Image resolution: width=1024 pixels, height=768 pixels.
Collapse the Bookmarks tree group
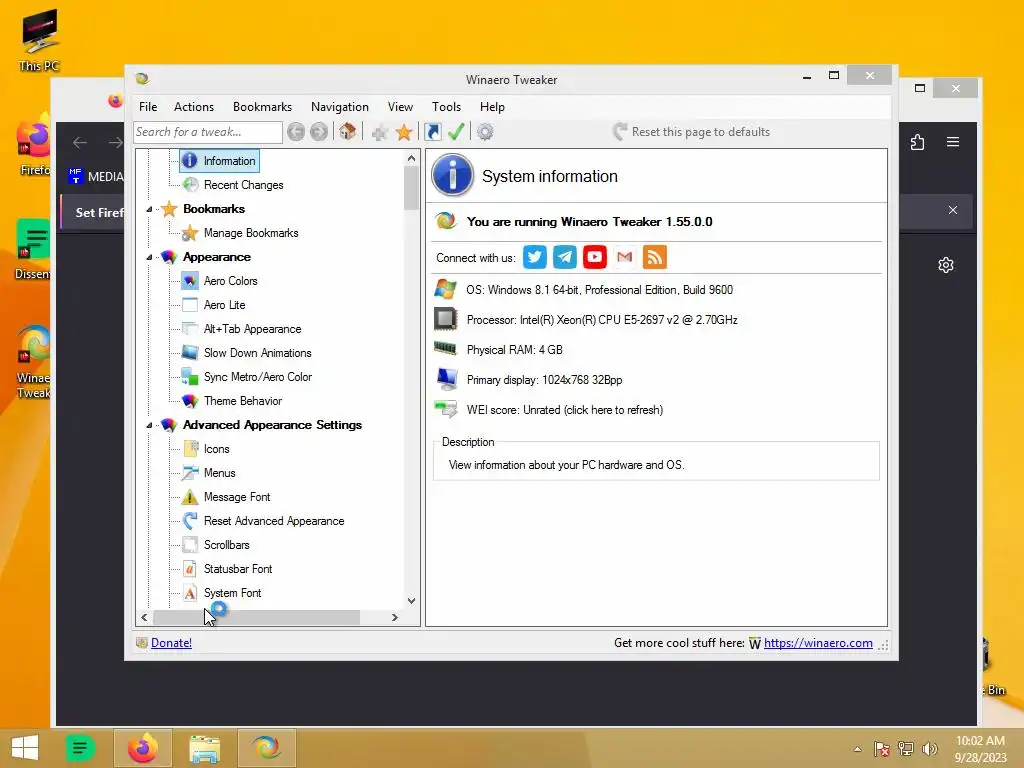click(x=150, y=210)
